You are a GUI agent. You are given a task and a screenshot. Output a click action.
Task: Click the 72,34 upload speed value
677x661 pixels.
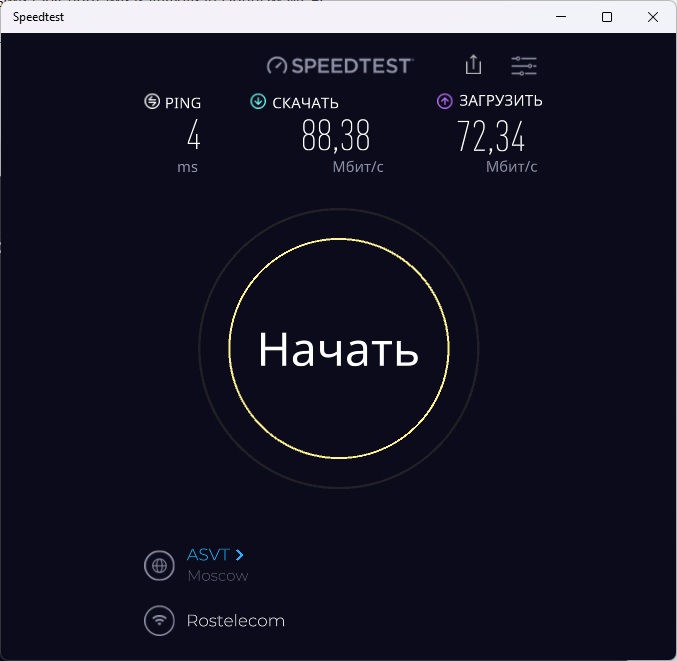(491, 136)
